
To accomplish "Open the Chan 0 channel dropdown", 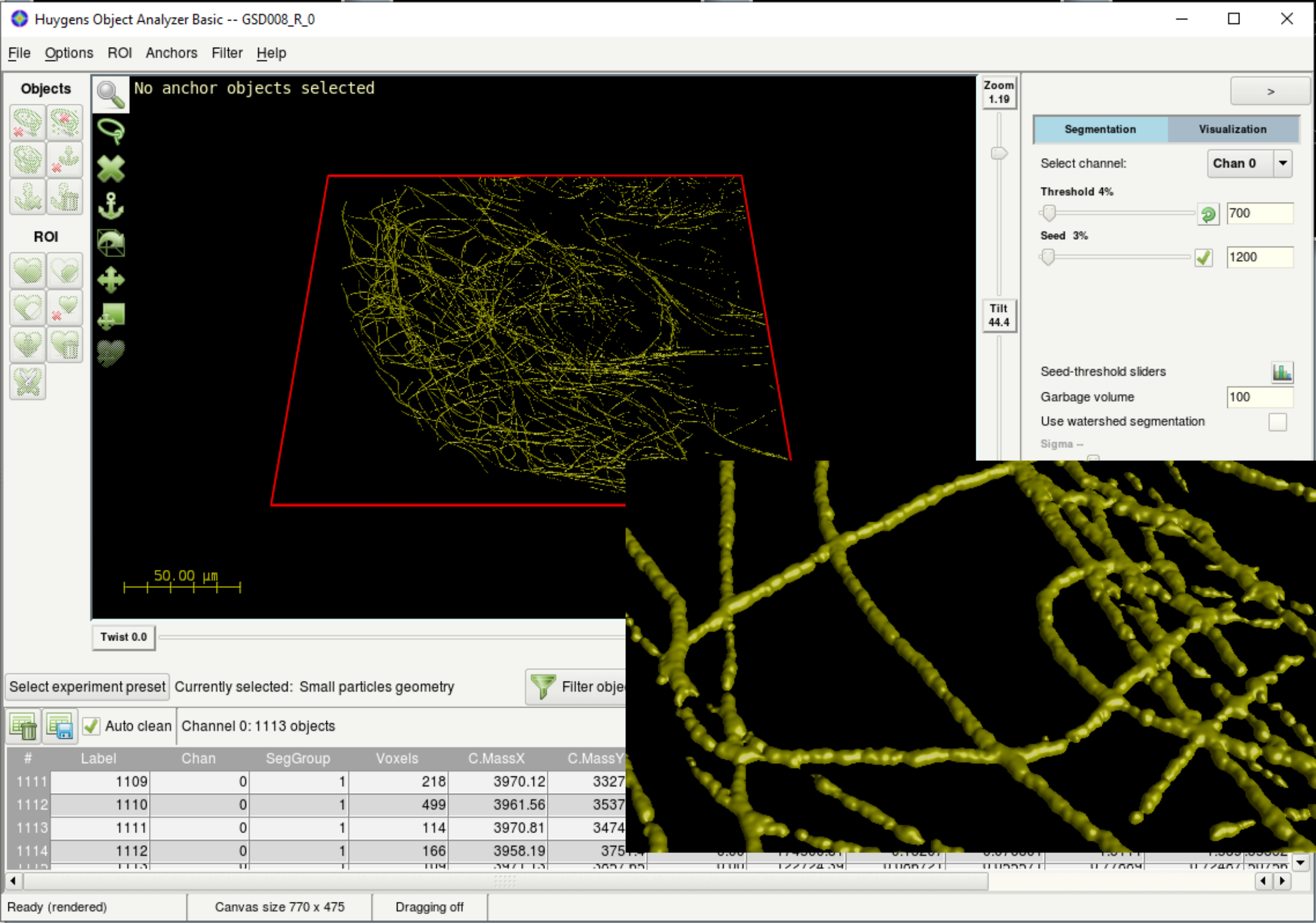I will [1283, 163].
